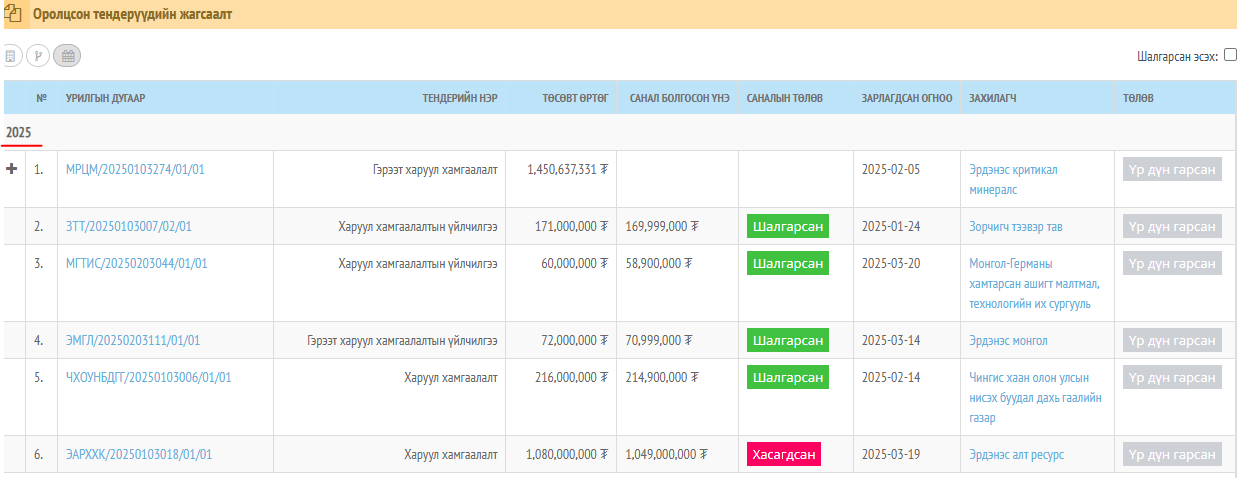Open client Эрдэнэс критикал минералс
1241x478 pixels.
point(1013,179)
